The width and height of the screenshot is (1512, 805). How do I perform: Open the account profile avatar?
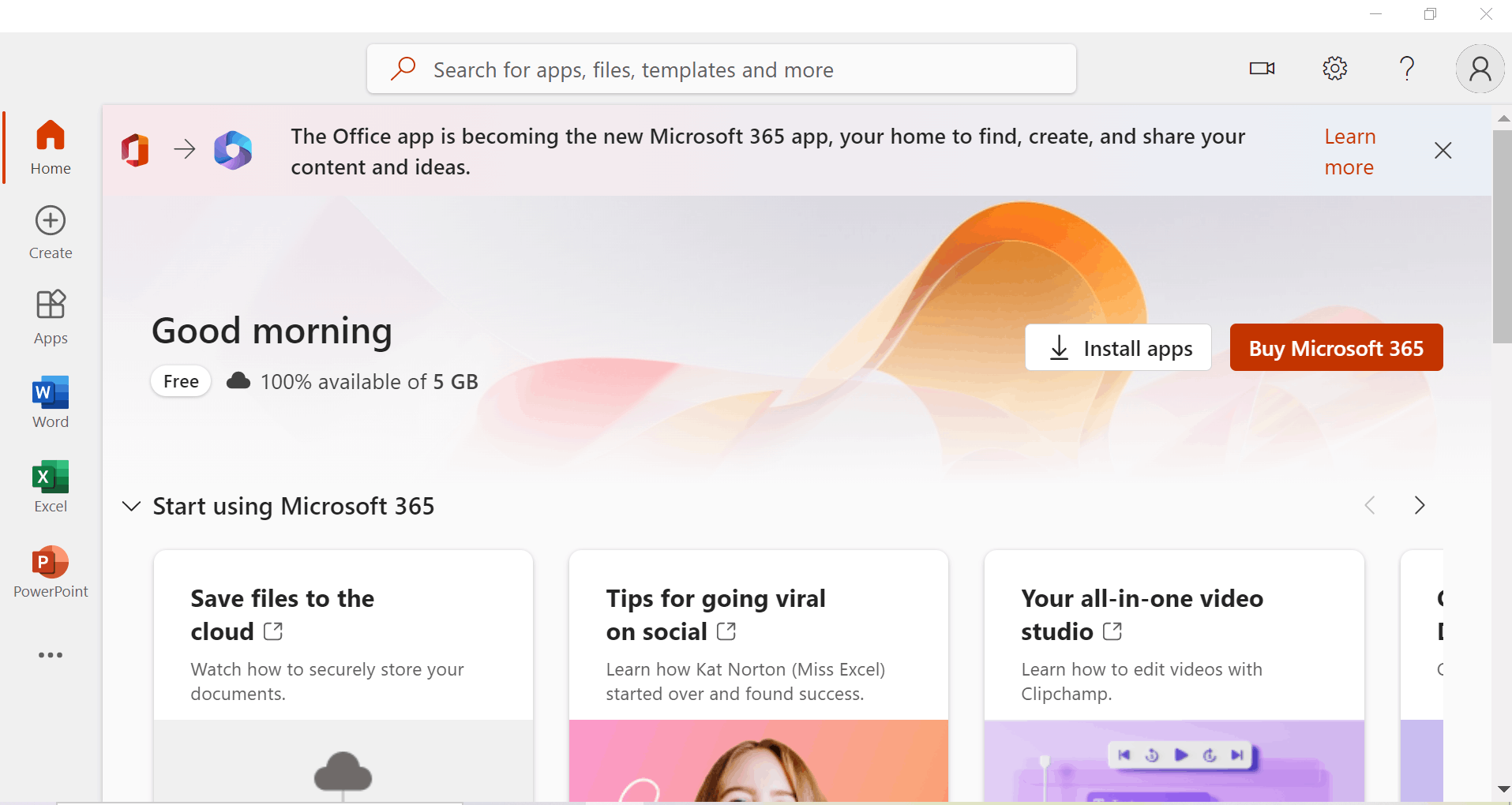[1480, 69]
